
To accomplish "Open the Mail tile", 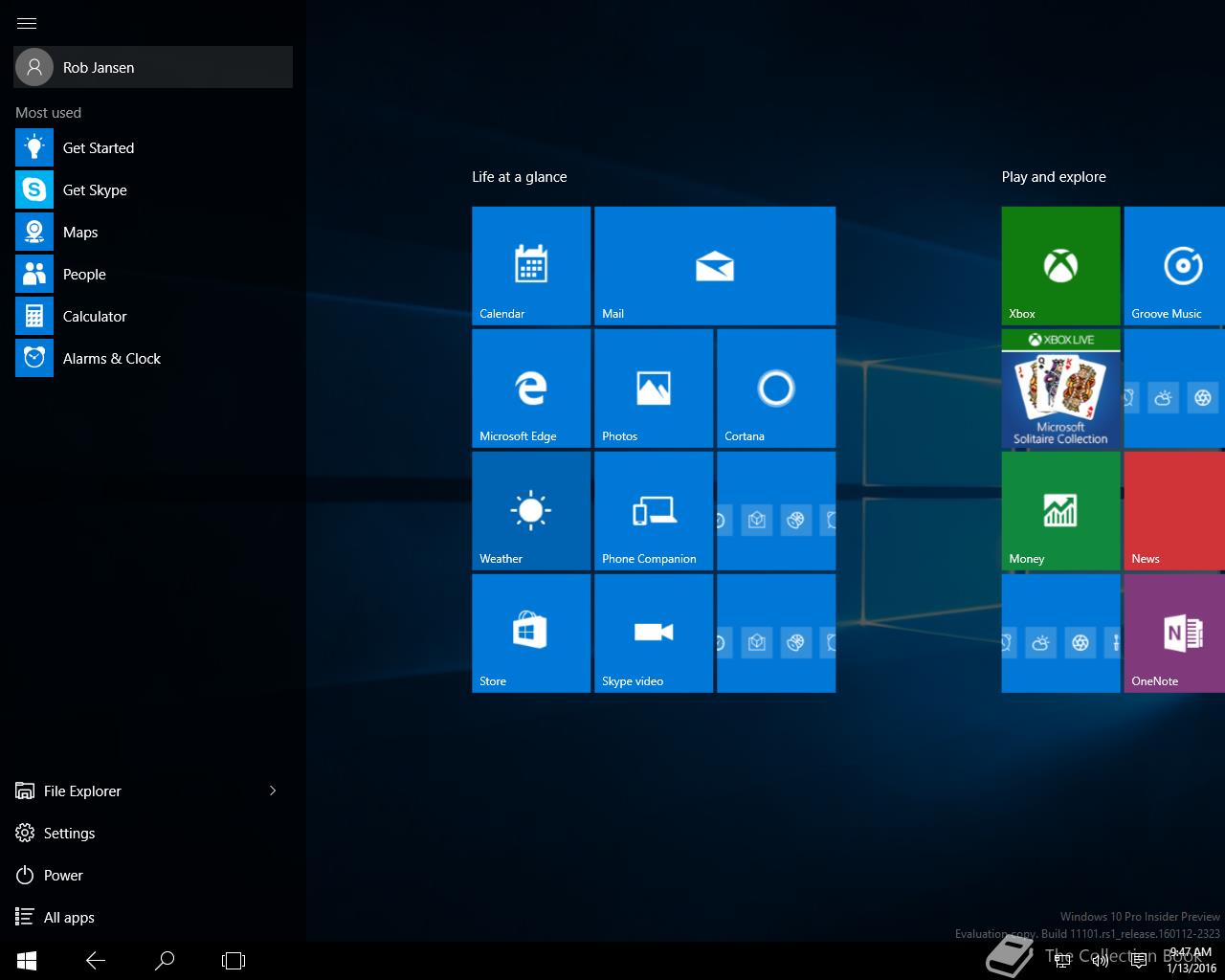I will (x=715, y=266).
